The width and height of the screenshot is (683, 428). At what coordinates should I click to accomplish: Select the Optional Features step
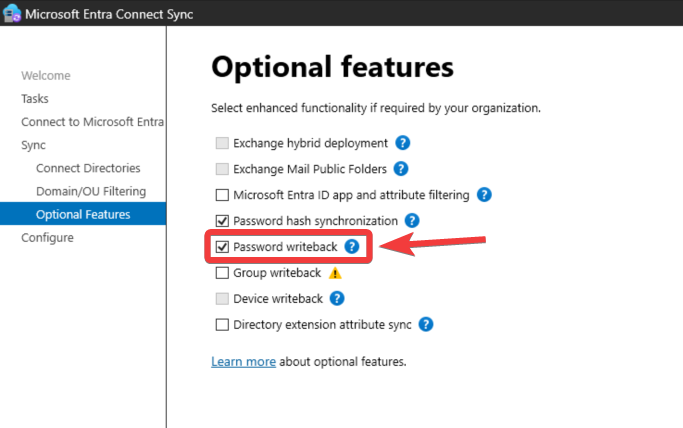pyautogui.click(x=83, y=214)
